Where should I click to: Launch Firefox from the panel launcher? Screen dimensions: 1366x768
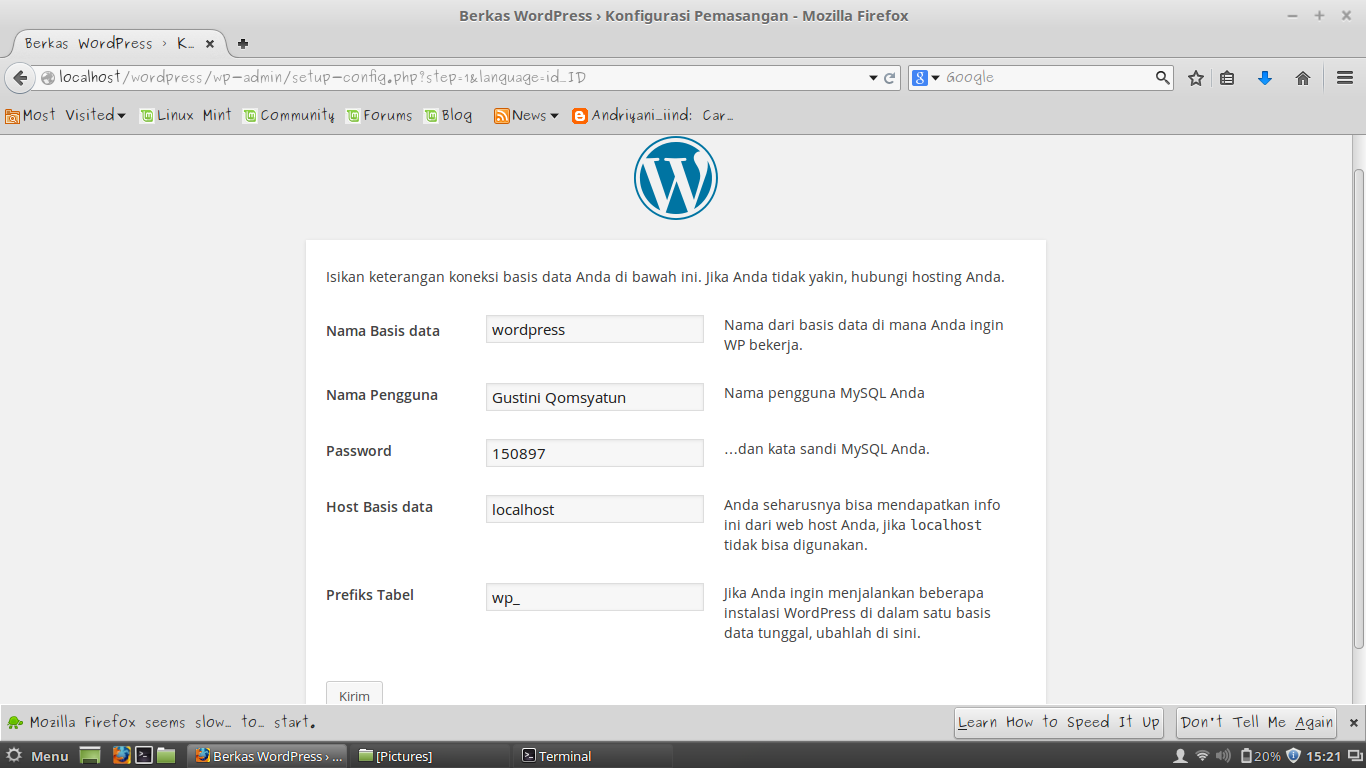[122, 755]
